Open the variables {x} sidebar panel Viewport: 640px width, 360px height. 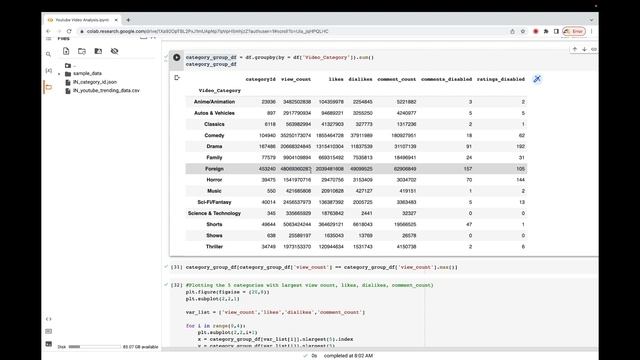coord(49,71)
